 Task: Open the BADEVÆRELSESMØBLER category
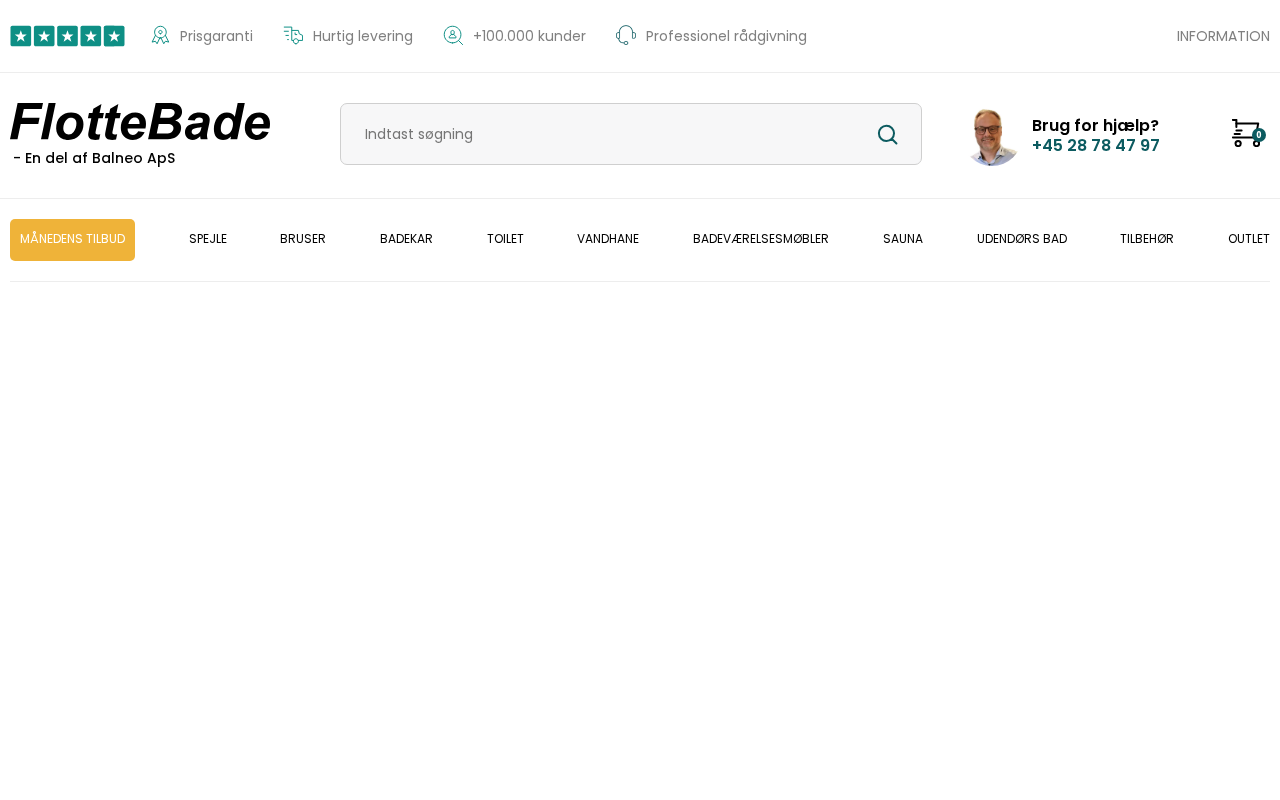coord(761,239)
